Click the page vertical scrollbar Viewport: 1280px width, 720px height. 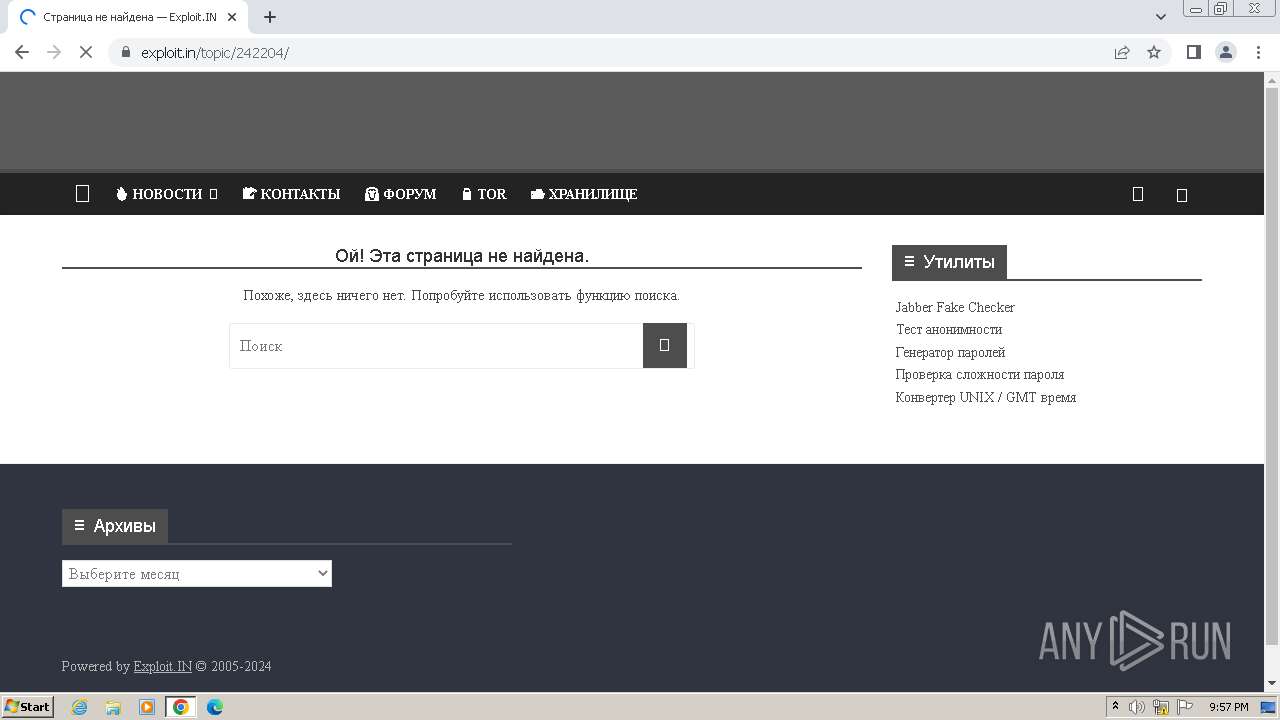click(x=1272, y=365)
